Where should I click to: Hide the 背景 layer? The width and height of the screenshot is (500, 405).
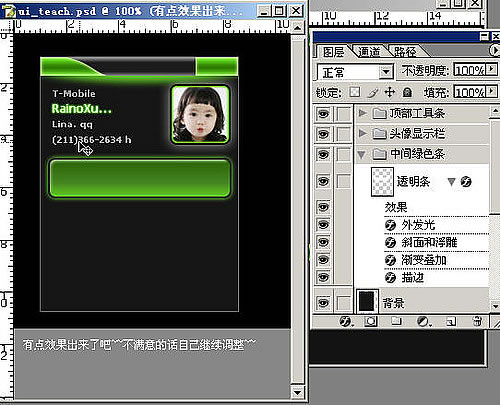(323, 303)
